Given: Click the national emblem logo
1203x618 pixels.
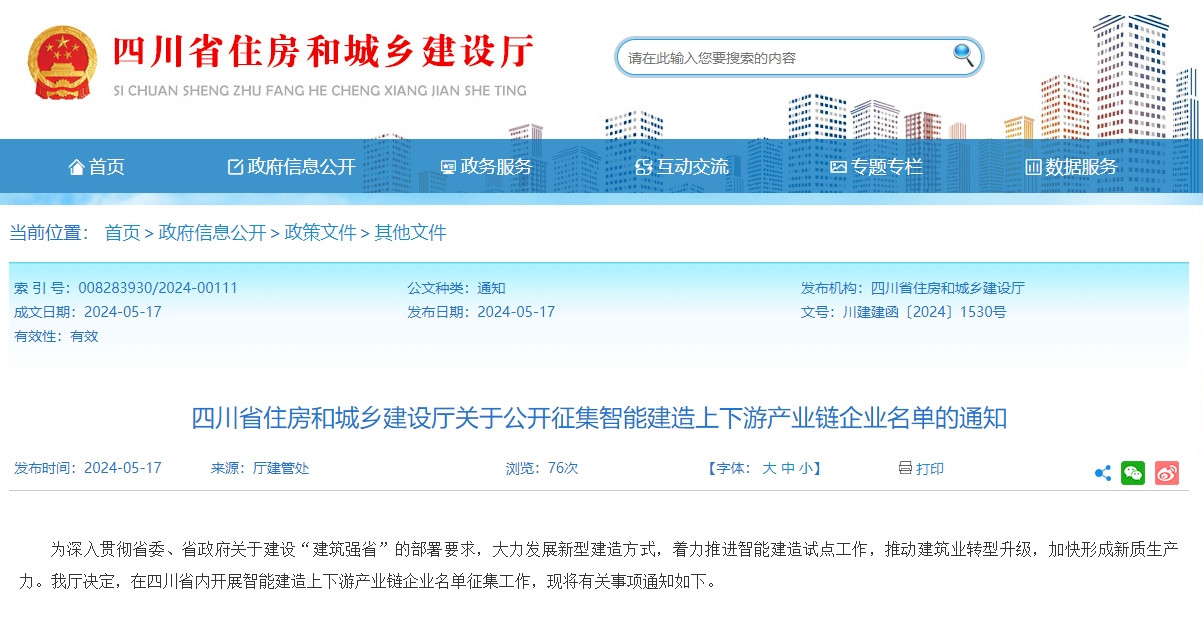Looking at the screenshot, I should [x=62, y=63].
